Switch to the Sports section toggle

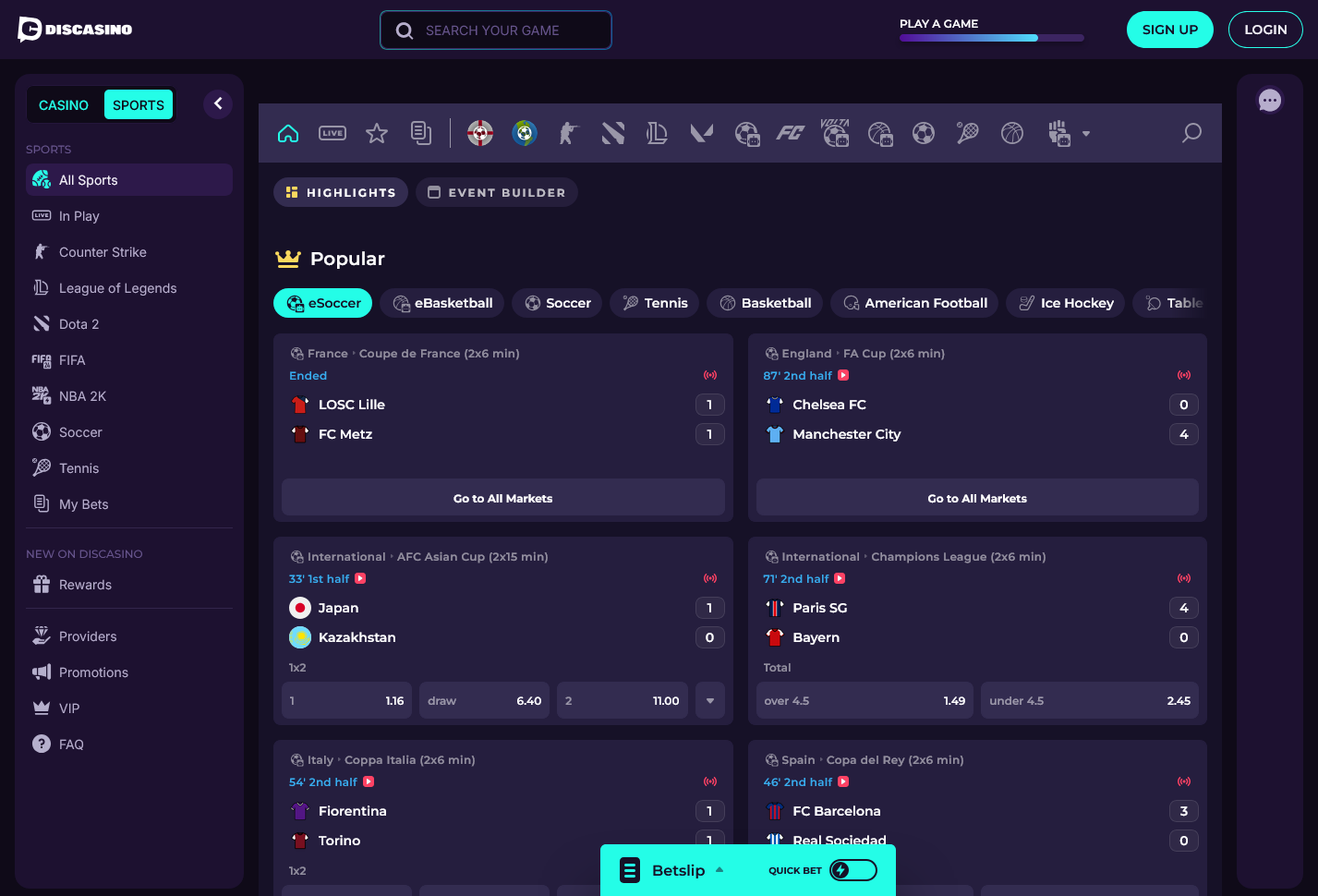click(139, 104)
